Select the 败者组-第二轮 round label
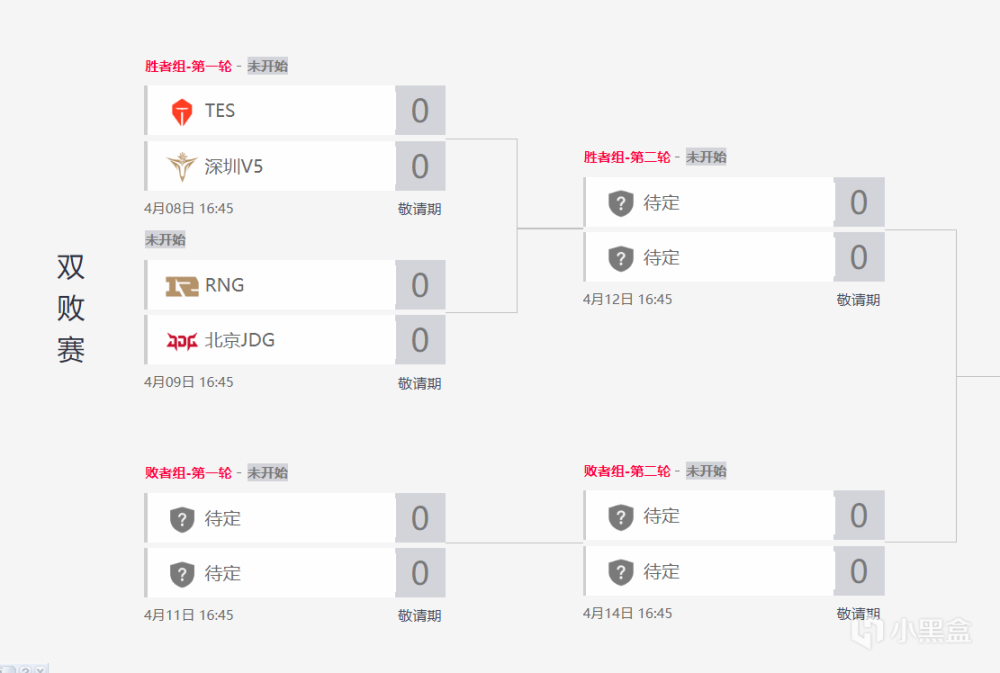1000x673 pixels. click(x=627, y=471)
